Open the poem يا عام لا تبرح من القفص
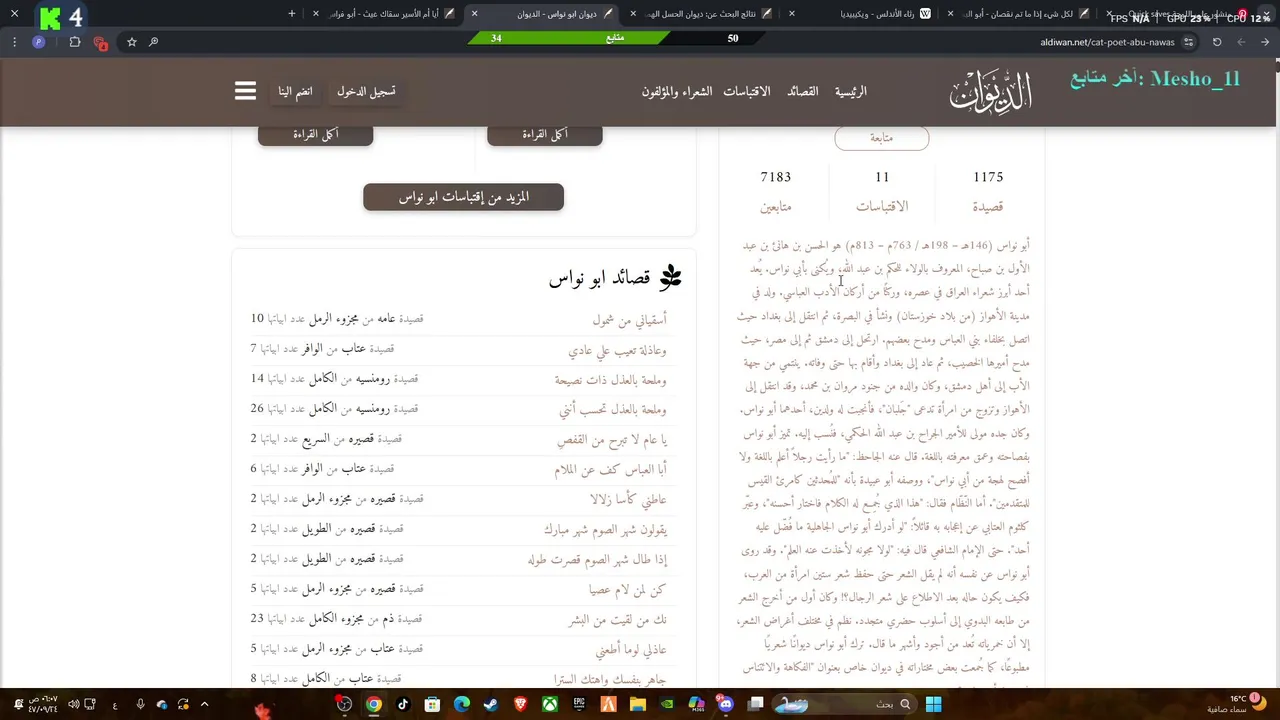The image size is (1280, 720). [x=612, y=440]
